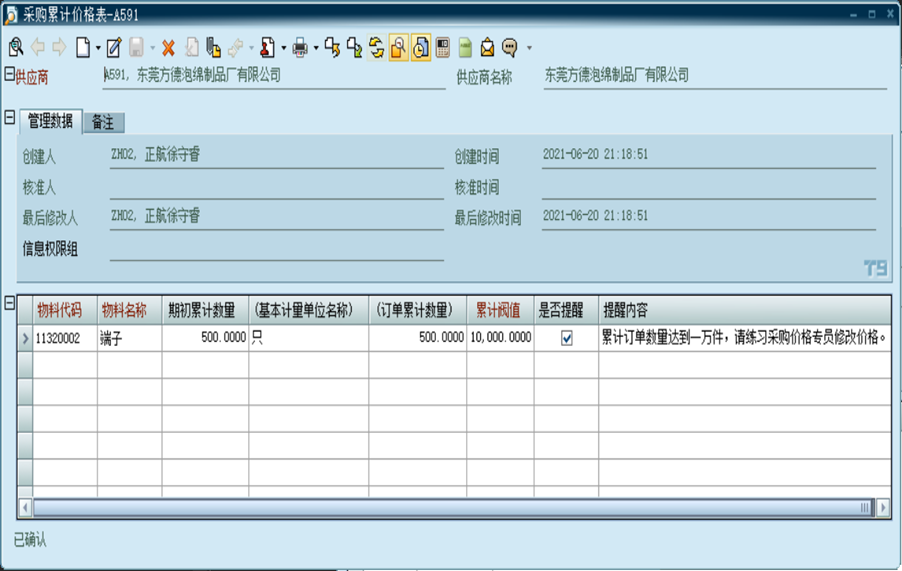Uncheck the 是否提醒 checkbox for 端子
The image size is (902, 571).
[x=567, y=339]
